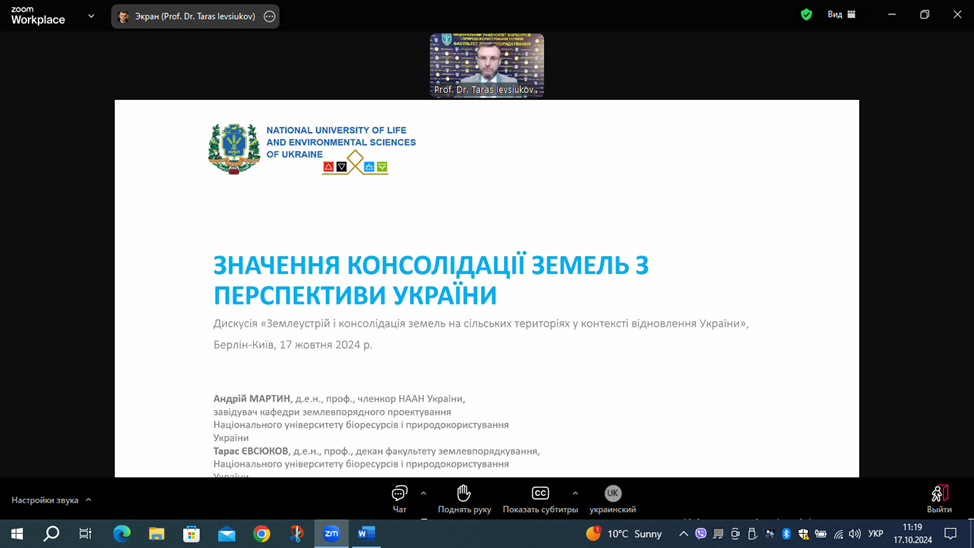The image size is (974, 548).
Task: Launch Google Chrome from taskbar
Action: point(262,534)
